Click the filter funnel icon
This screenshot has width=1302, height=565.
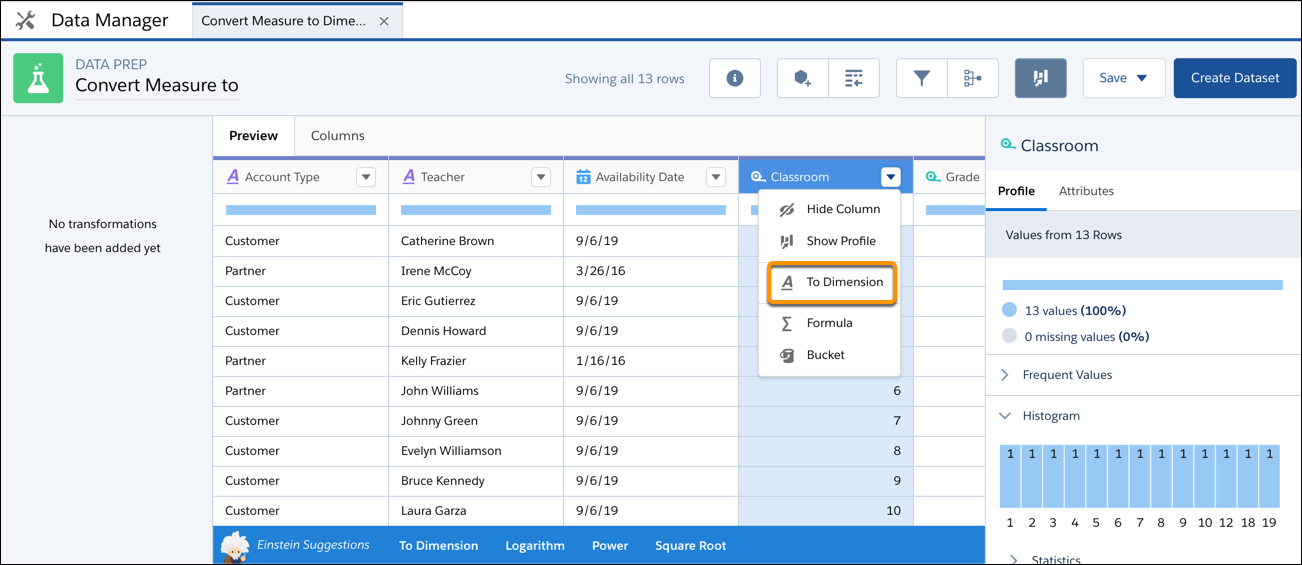(921, 78)
